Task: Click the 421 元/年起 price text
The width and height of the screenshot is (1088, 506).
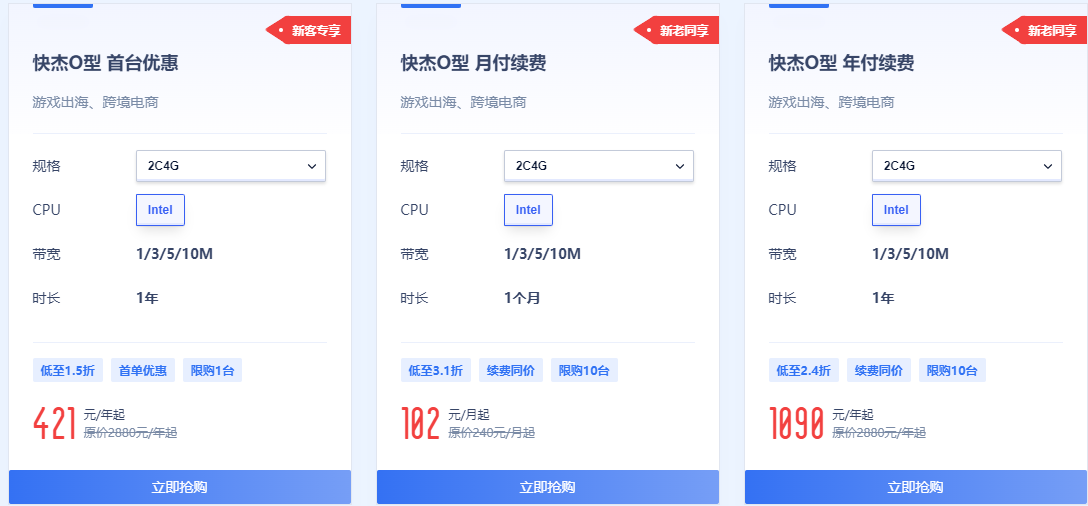Action: 56,423
